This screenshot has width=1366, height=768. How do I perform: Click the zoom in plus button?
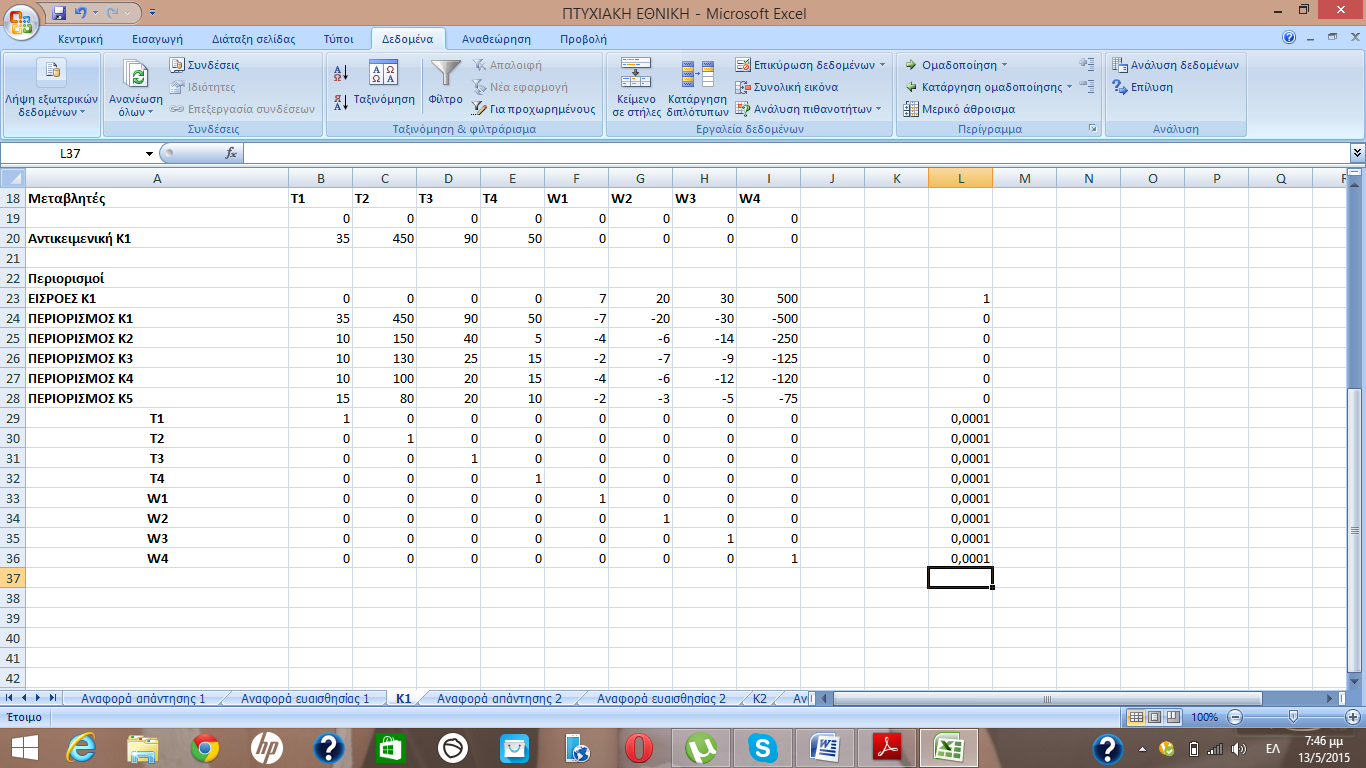click(1353, 717)
